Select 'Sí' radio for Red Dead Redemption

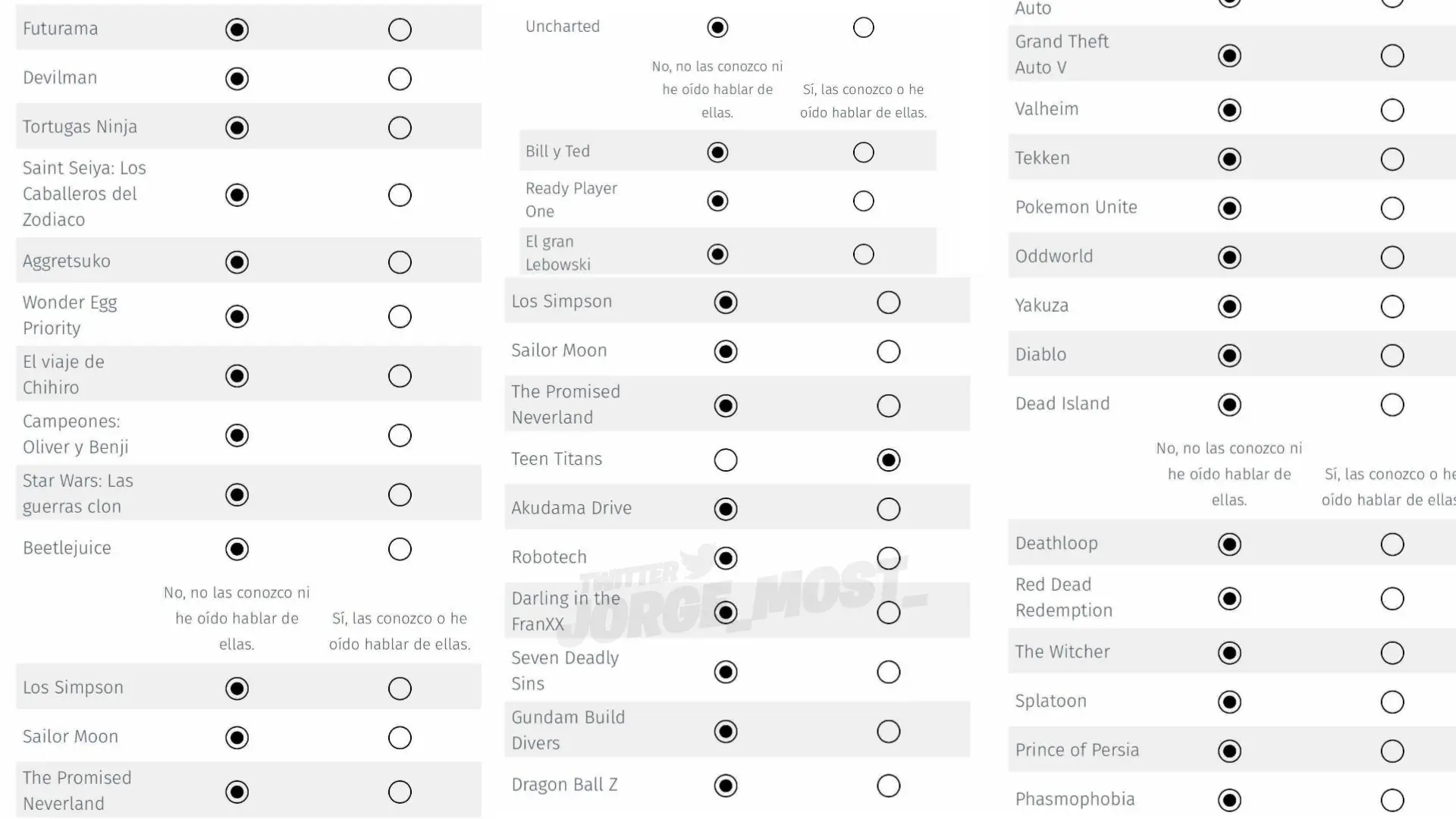1392,599
